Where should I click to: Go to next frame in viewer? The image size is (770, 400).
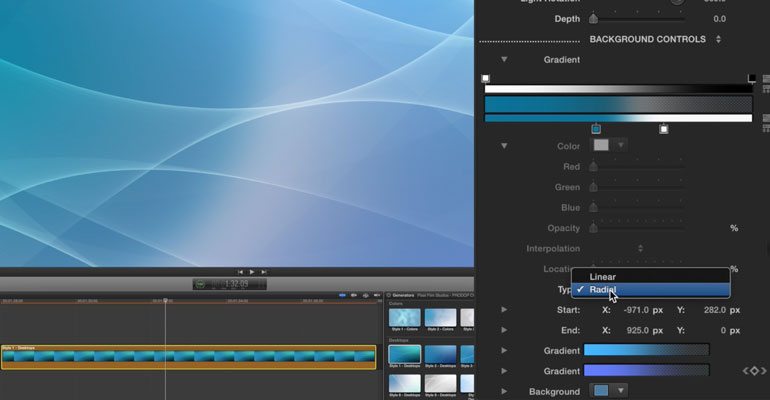pyautogui.click(x=264, y=272)
